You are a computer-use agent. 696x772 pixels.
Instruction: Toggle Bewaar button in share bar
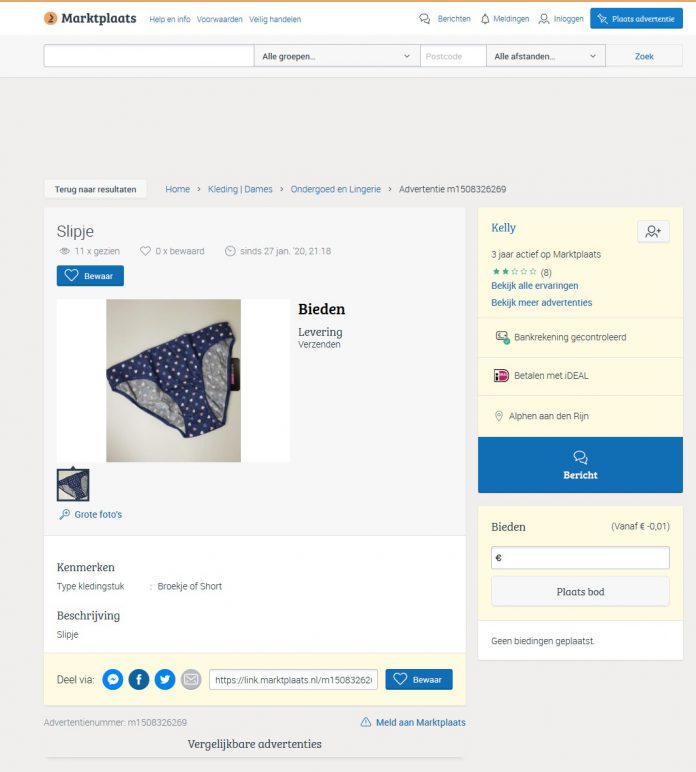point(419,679)
